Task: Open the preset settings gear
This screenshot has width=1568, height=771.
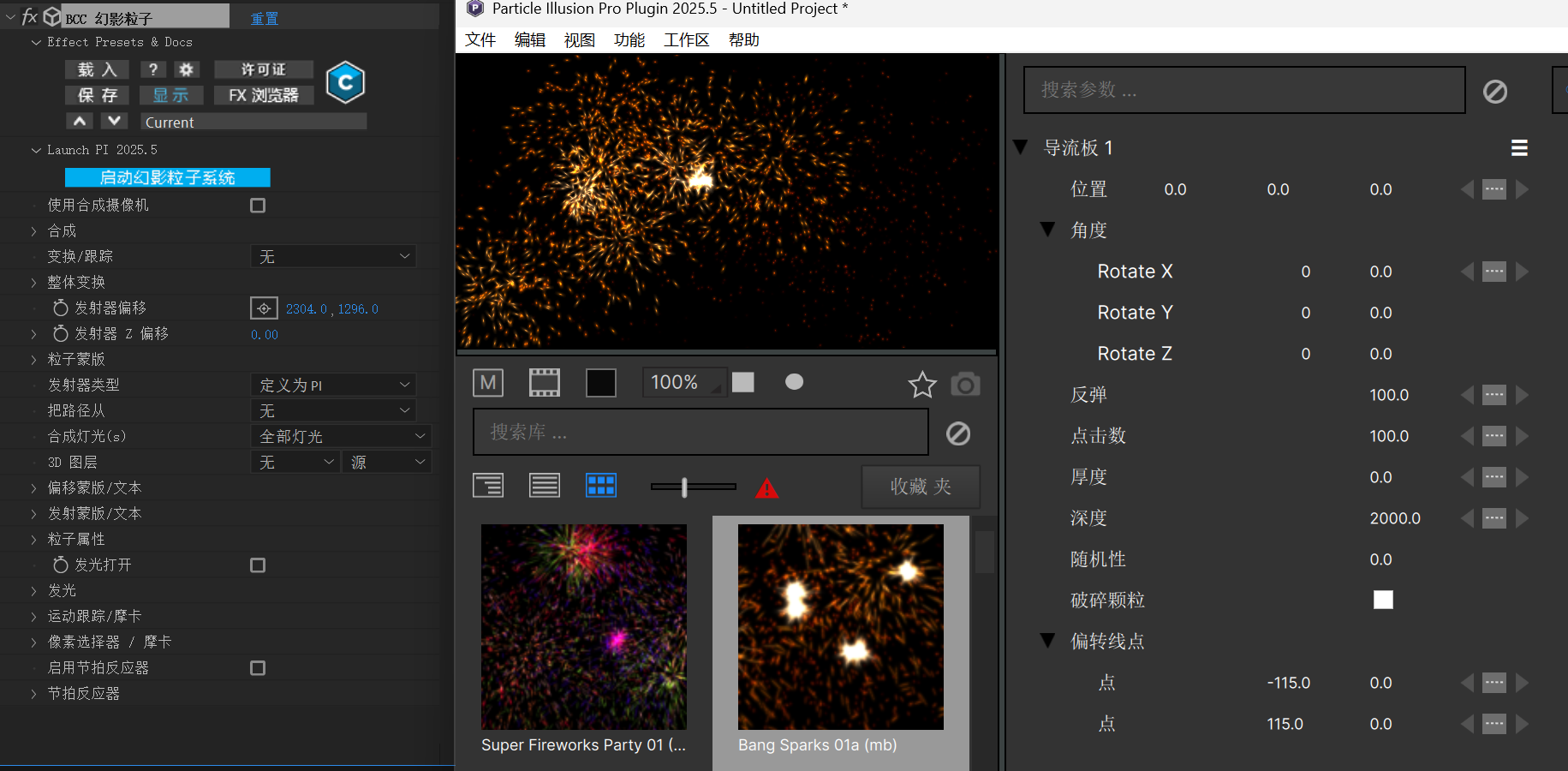Action: [x=186, y=69]
